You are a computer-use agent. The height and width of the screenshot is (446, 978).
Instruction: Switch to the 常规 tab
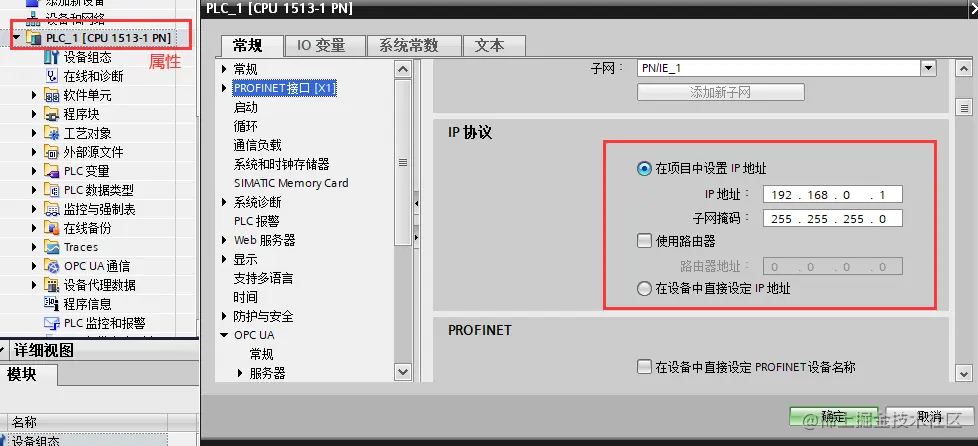click(252, 46)
